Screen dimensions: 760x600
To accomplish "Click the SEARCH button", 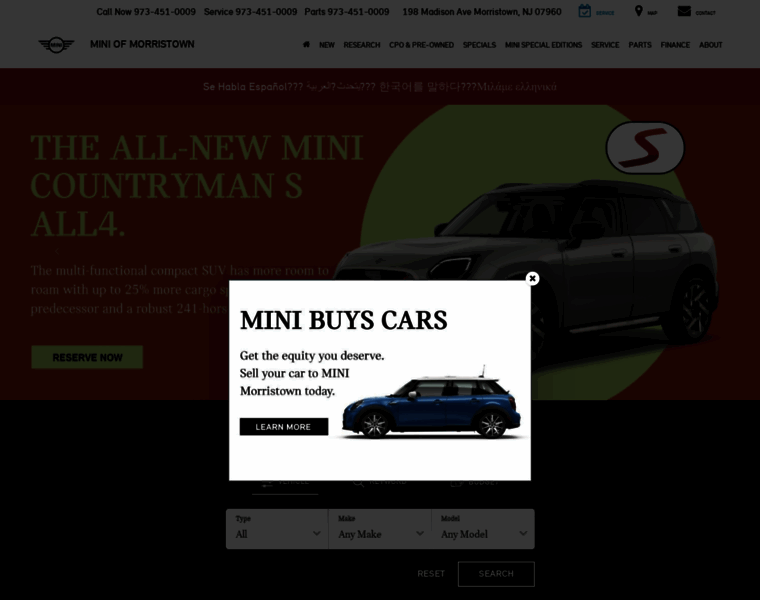I will pyautogui.click(x=496, y=574).
